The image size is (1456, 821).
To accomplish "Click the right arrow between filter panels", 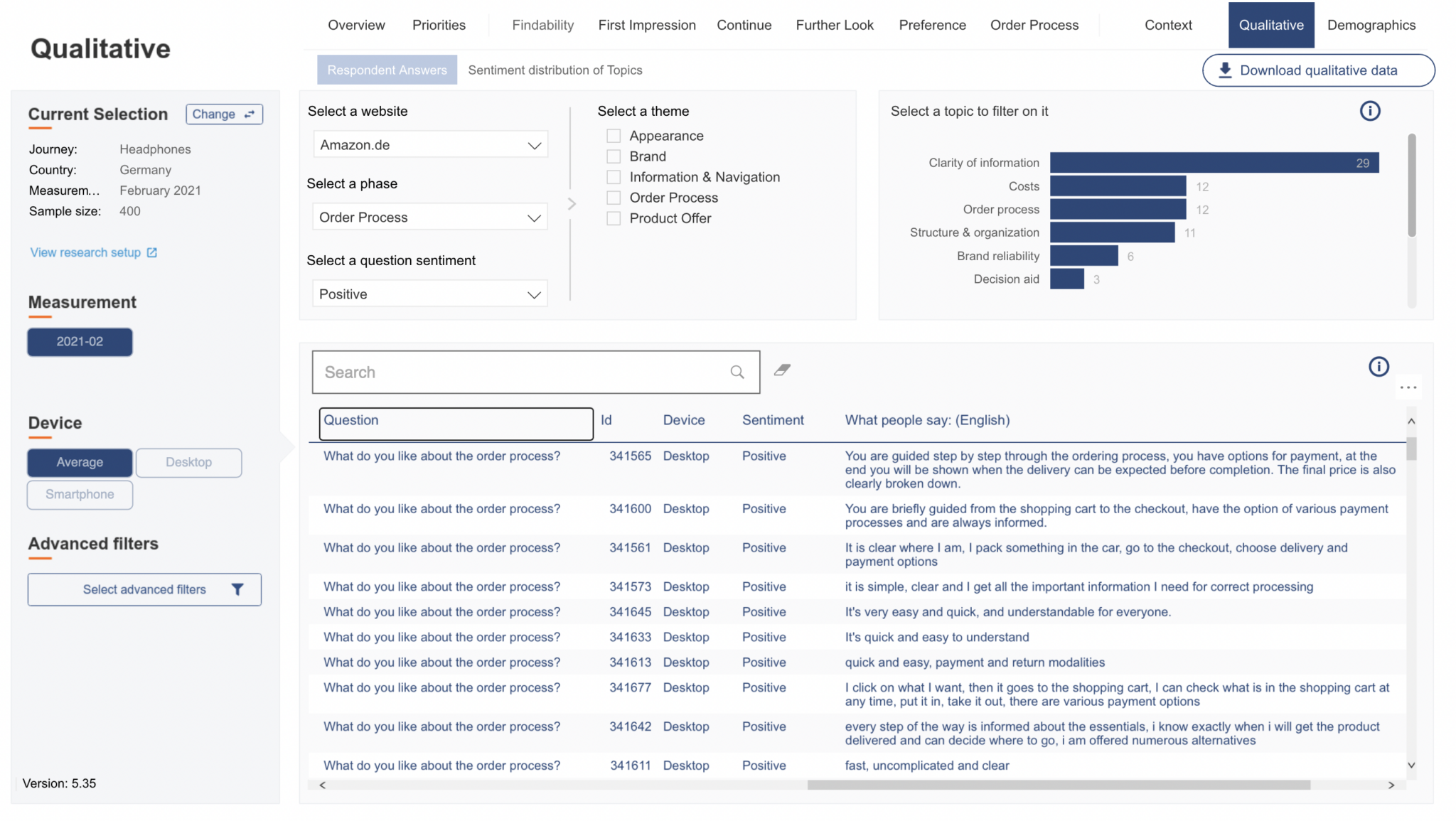I will point(572,204).
